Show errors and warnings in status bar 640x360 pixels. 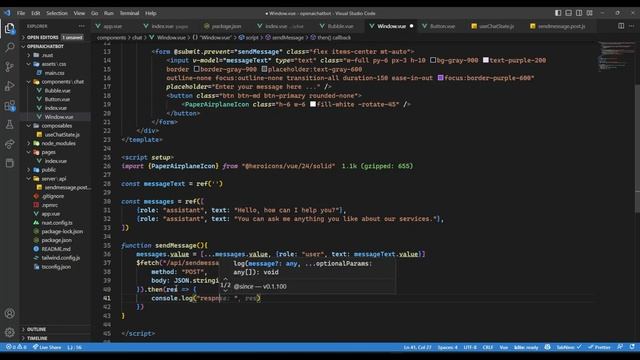[16, 347]
